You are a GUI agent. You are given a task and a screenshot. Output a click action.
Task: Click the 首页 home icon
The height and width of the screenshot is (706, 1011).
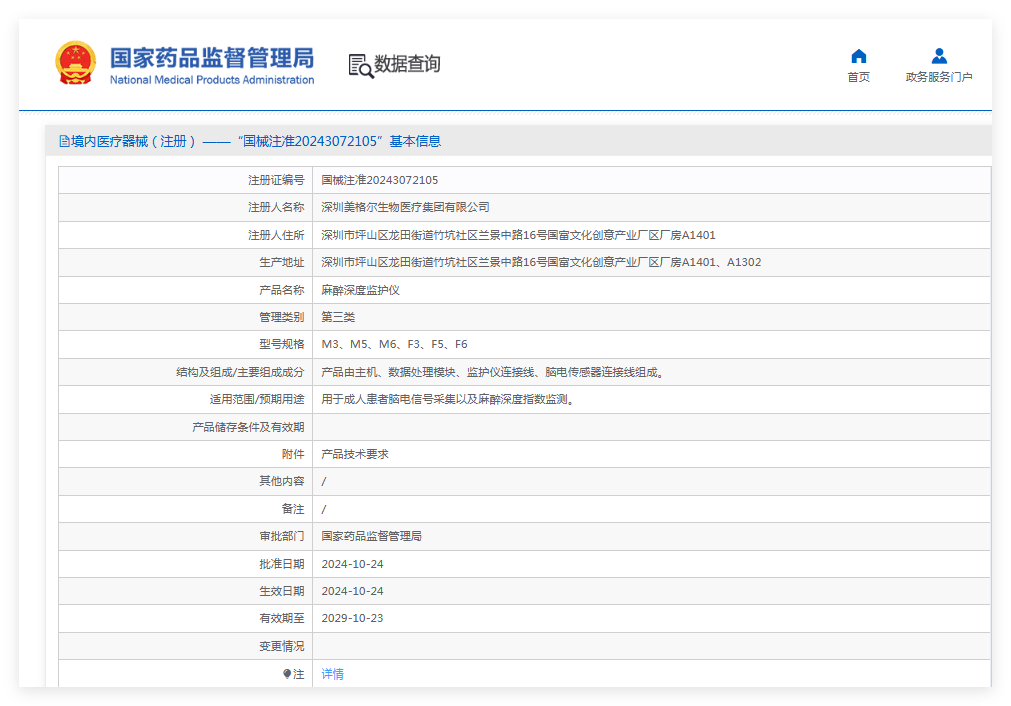pos(858,56)
